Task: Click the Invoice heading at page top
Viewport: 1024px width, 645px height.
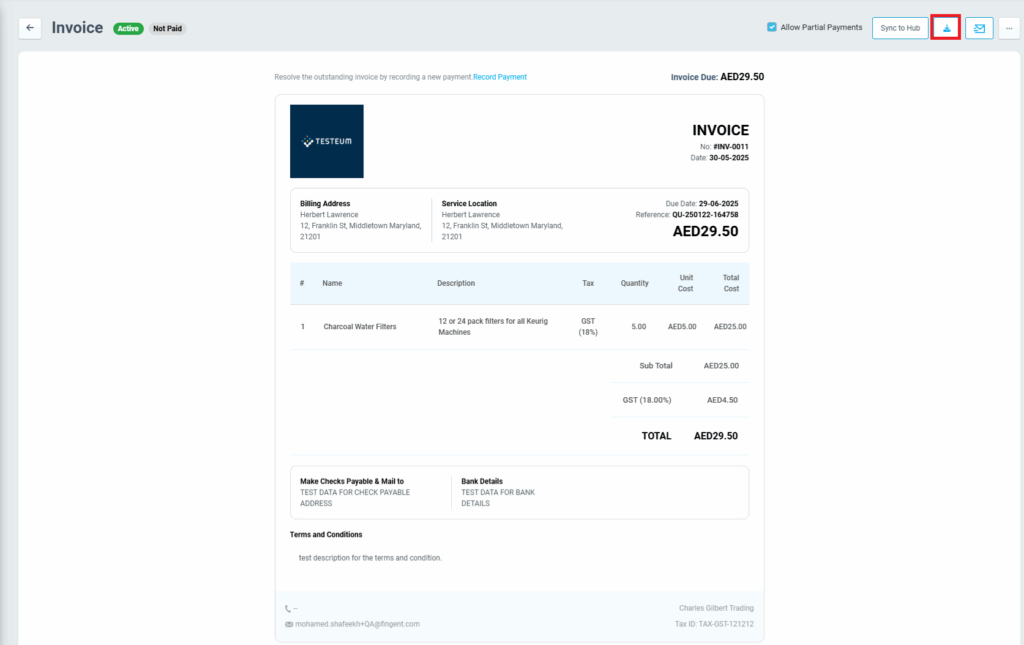Action: (x=77, y=28)
